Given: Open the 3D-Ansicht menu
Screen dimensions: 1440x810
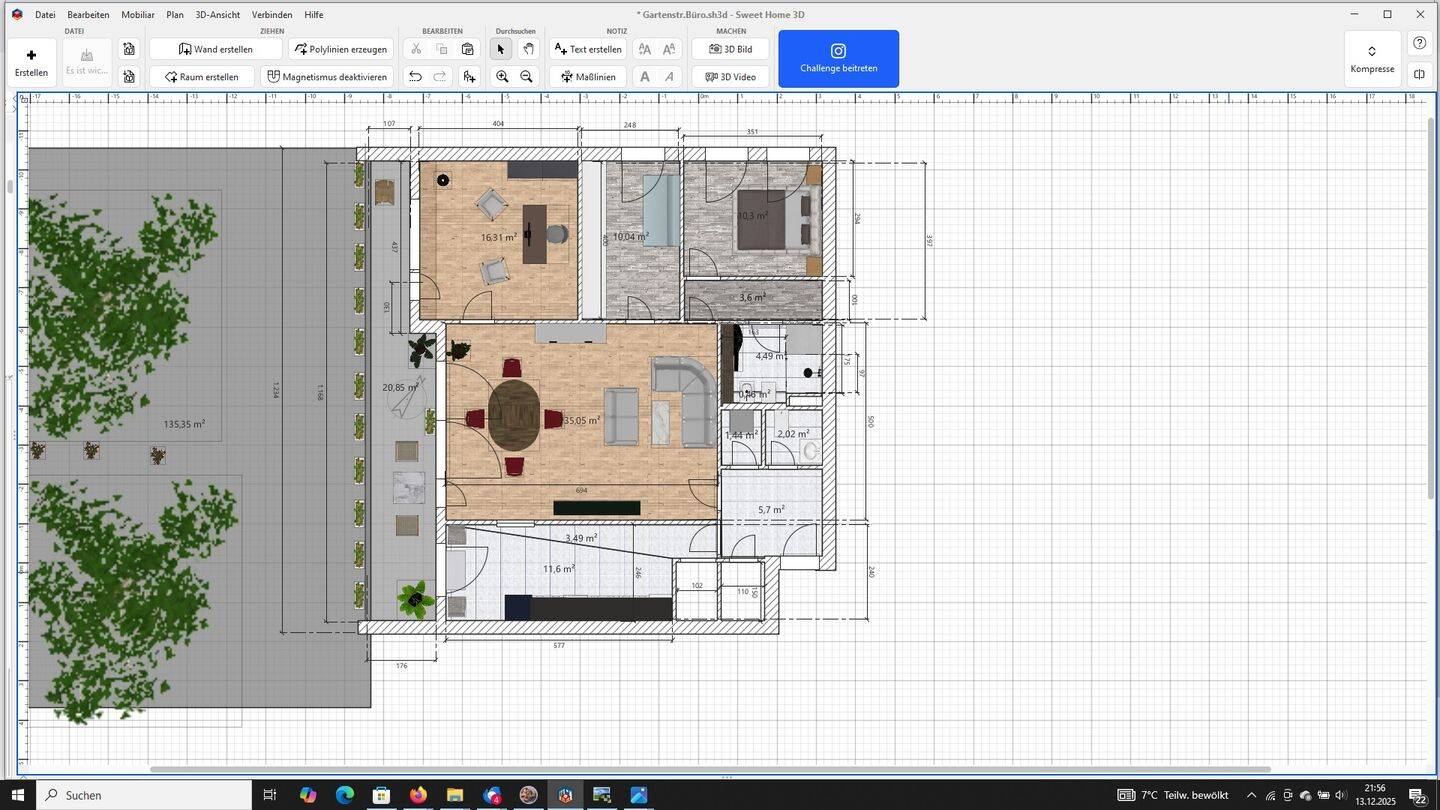Looking at the screenshot, I should pos(217,15).
